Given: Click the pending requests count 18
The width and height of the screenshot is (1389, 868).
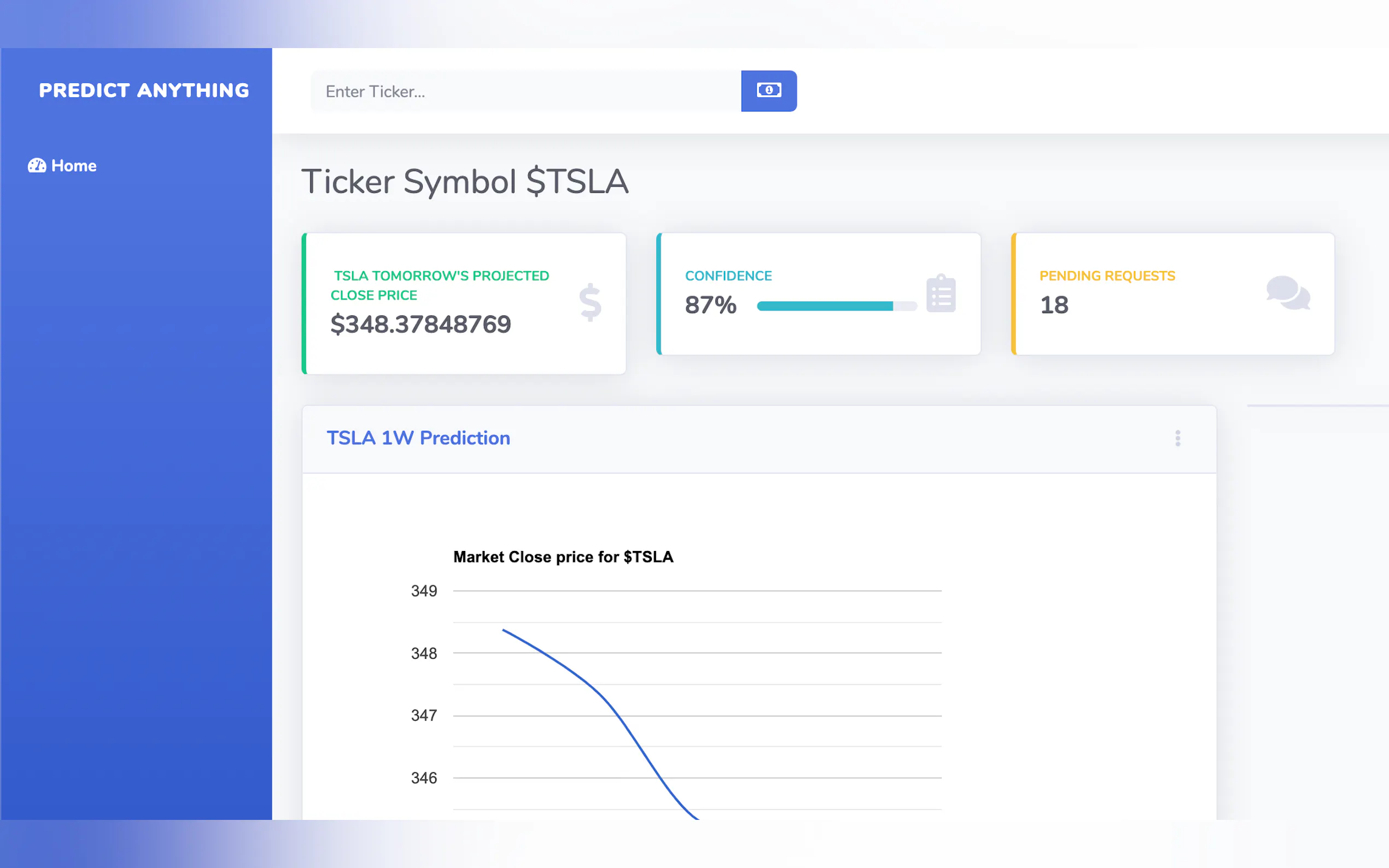Looking at the screenshot, I should [x=1054, y=305].
